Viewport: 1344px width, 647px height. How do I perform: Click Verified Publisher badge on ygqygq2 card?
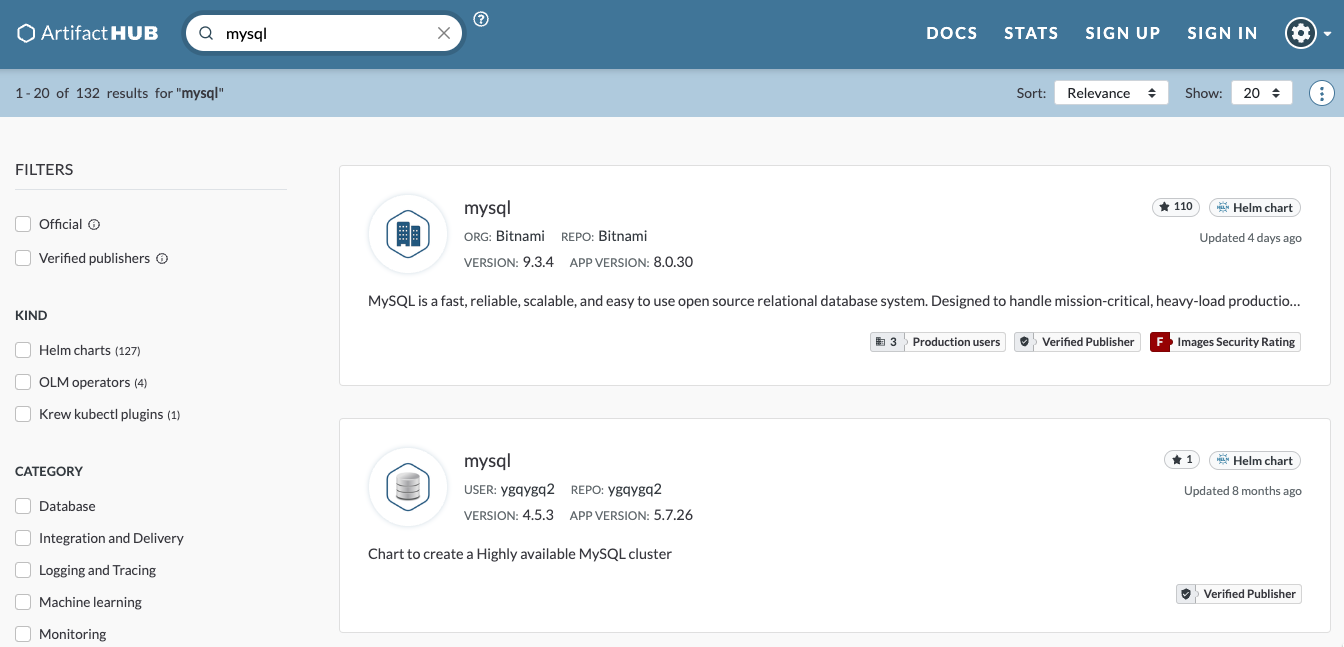(x=1239, y=594)
